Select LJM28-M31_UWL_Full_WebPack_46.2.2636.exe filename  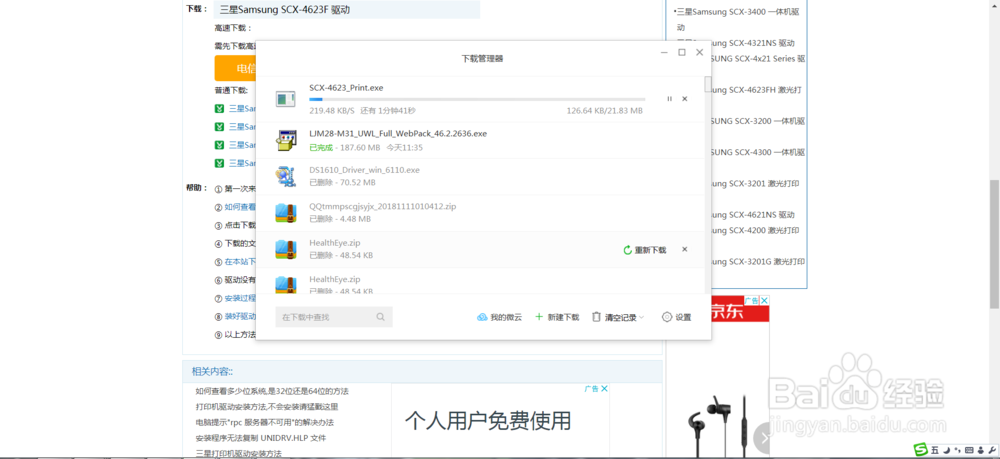(x=398, y=134)
